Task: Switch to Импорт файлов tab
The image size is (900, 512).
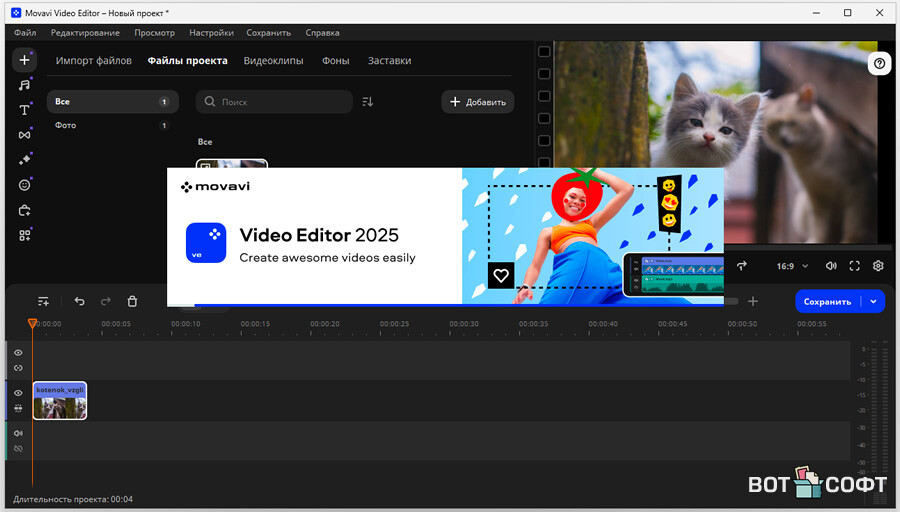Action: (x=94, y=60)
